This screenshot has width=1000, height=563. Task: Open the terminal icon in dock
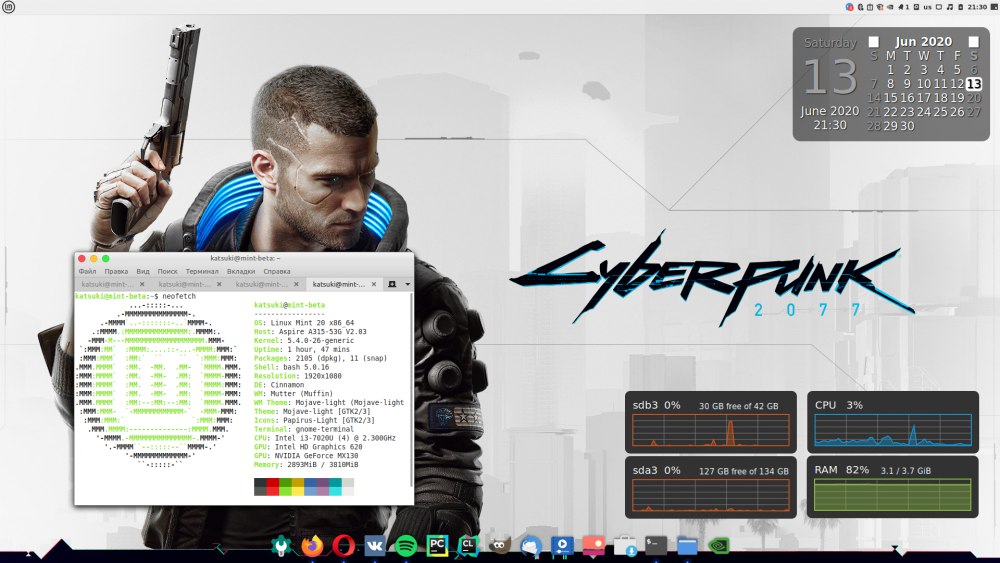[x=656, y=546]
